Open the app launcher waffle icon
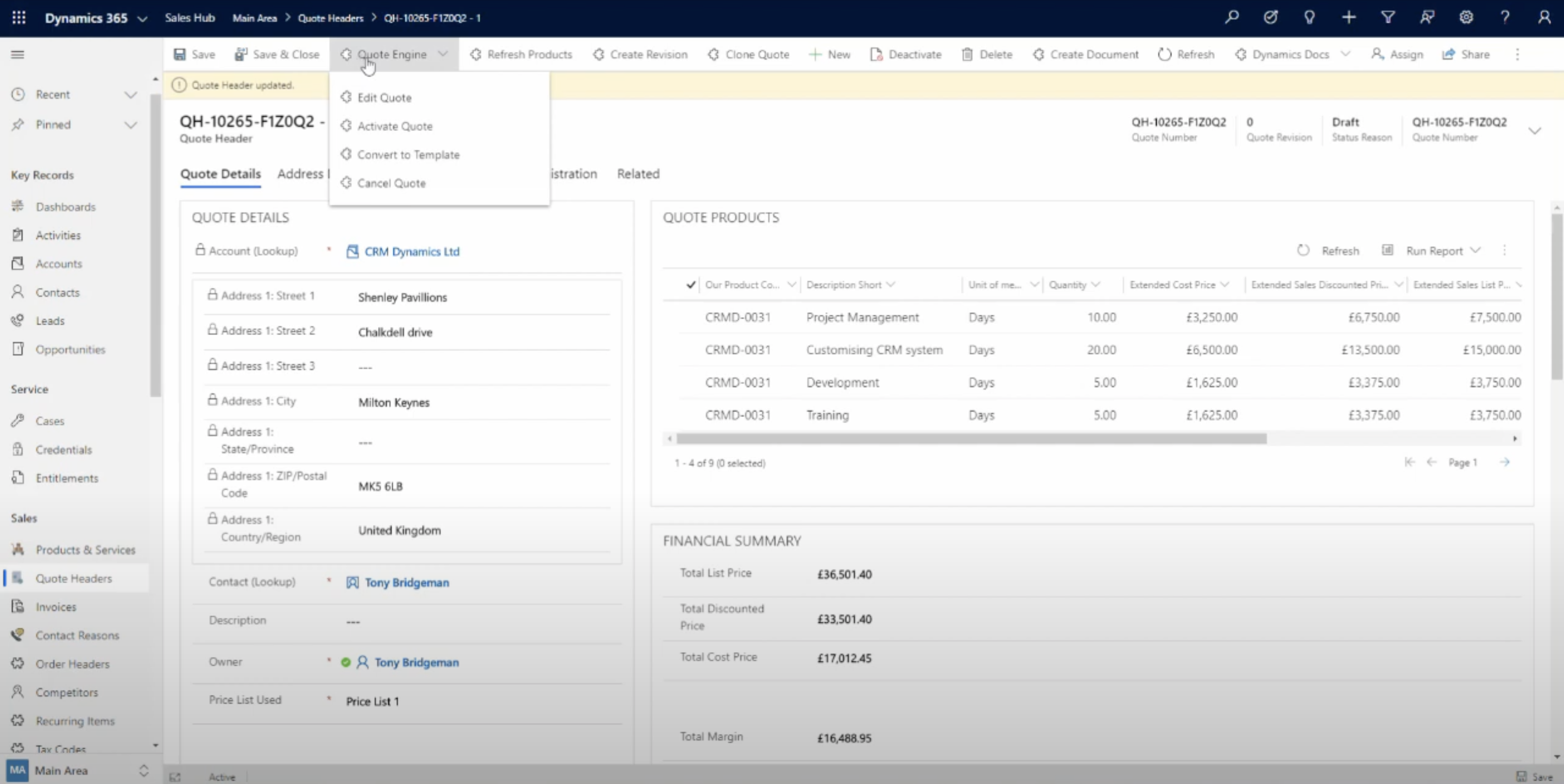The height and width of the screenshot is (784, 1564). point(18,17)
